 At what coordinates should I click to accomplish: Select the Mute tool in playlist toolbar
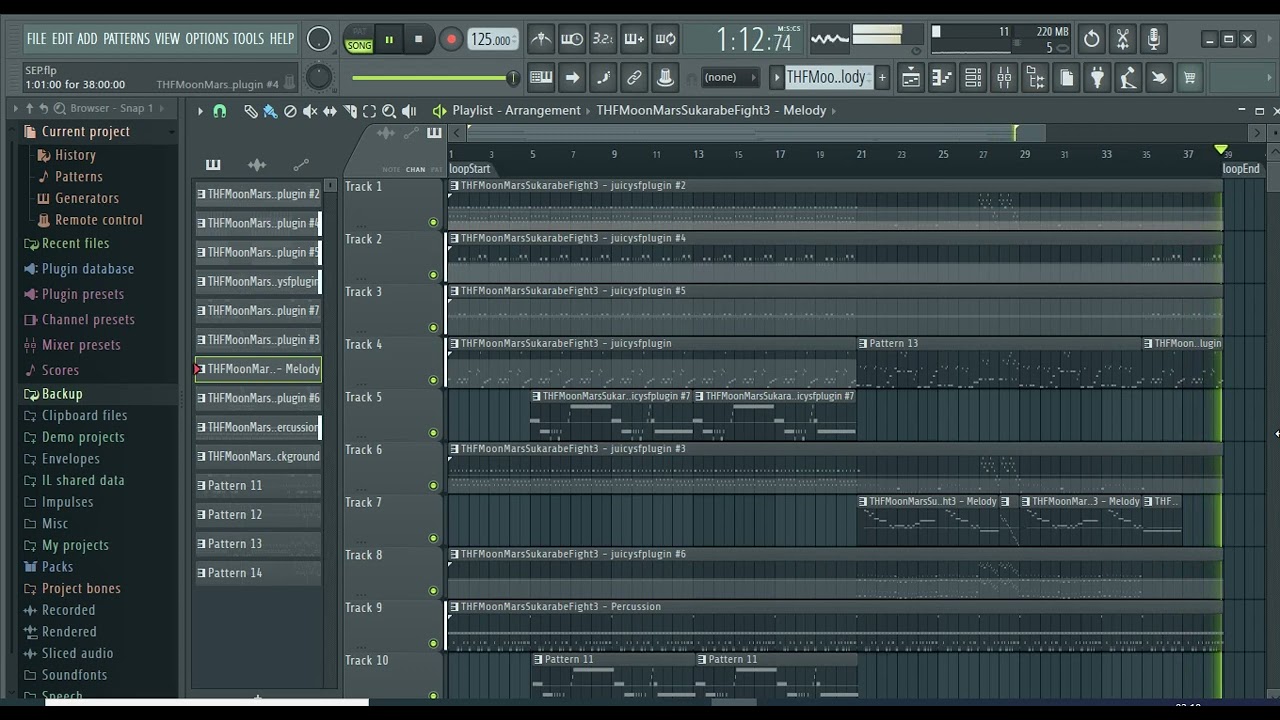(310, 111)
